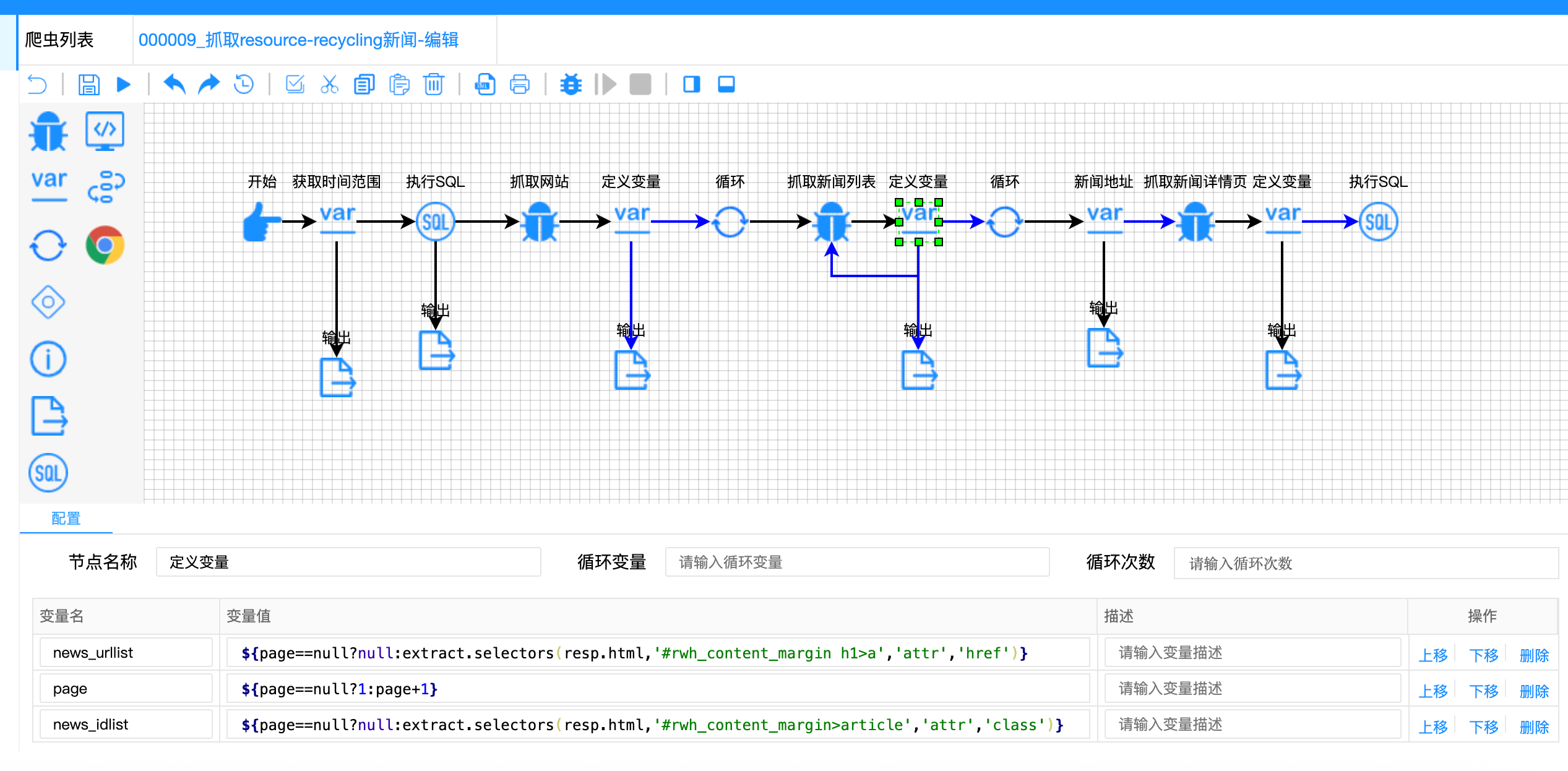This screenshot has width=1568, height=771.
Task: Click the select-all checkmark toolbar icon
Action: coord(295,84)
